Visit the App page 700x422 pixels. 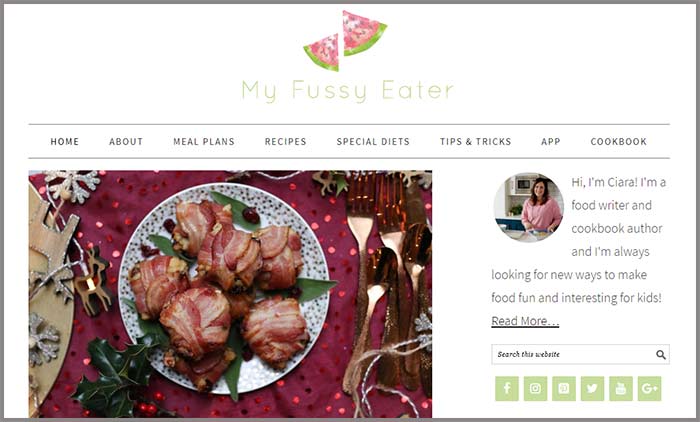pyautogui.click(x=551, y=142)
